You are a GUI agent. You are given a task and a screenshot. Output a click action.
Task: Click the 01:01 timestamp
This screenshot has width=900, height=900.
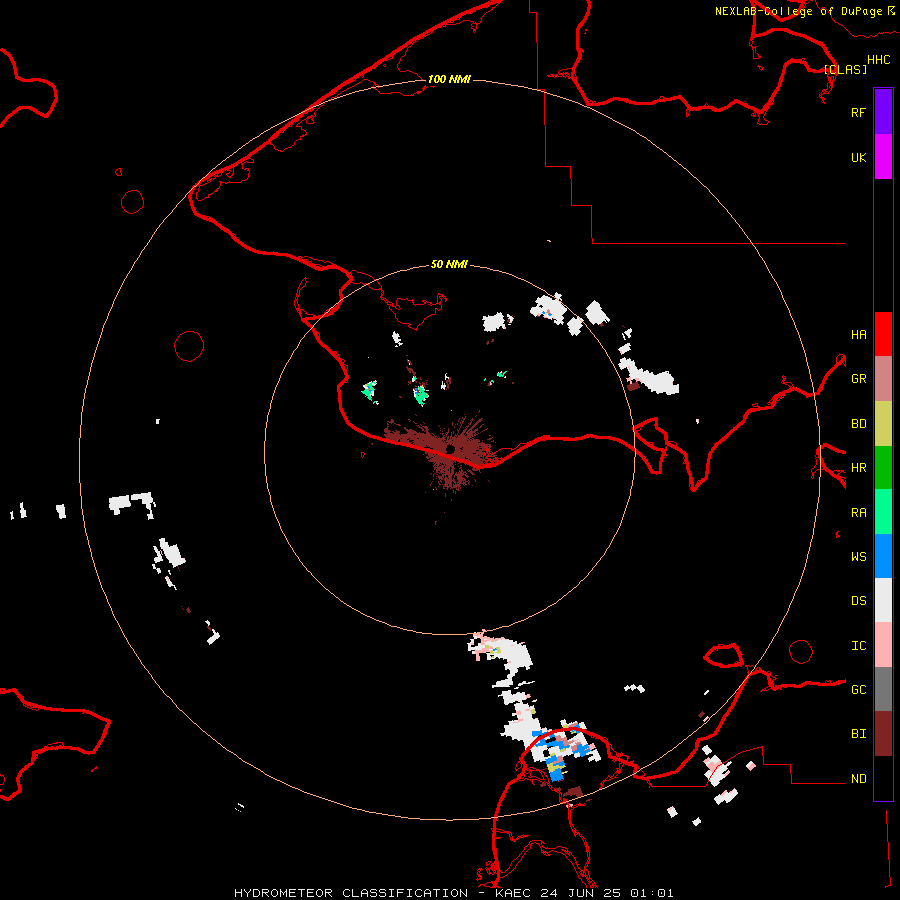[x=651, y=893]
